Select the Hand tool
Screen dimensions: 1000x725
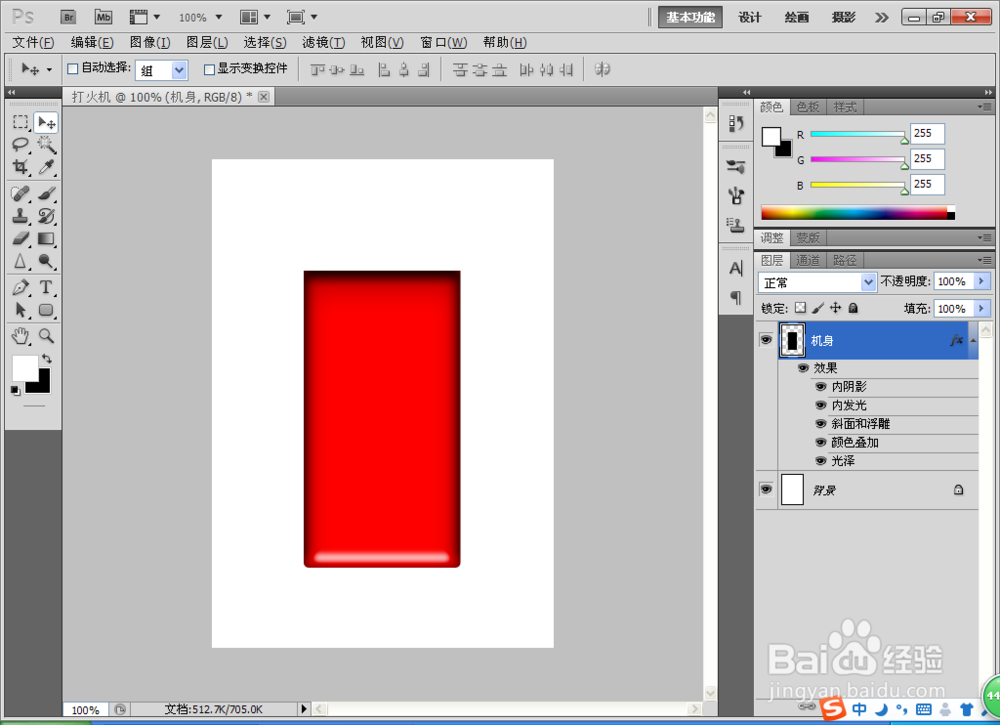point(20,336)
